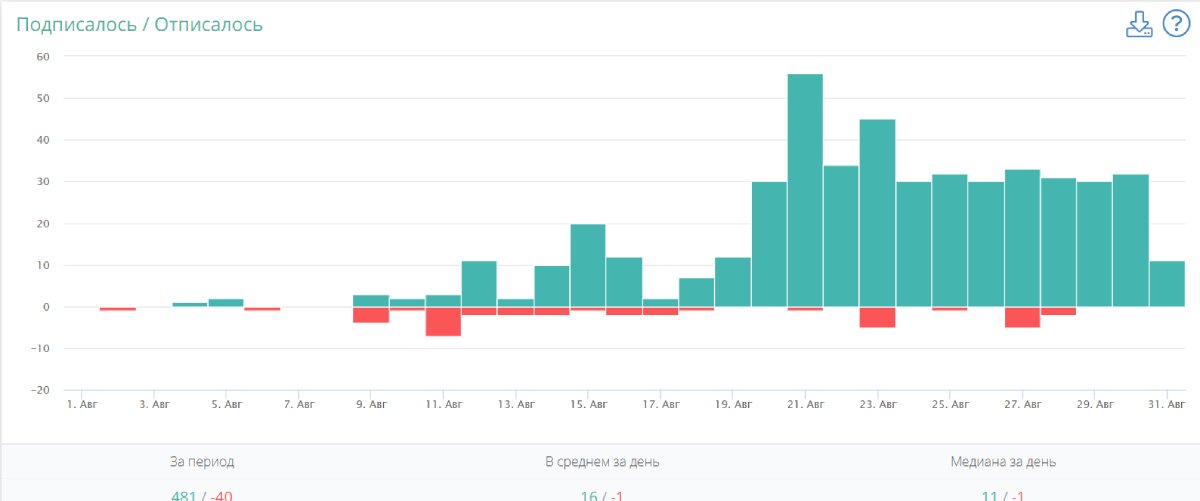Click the Медиана за день label

point(1003,462)
